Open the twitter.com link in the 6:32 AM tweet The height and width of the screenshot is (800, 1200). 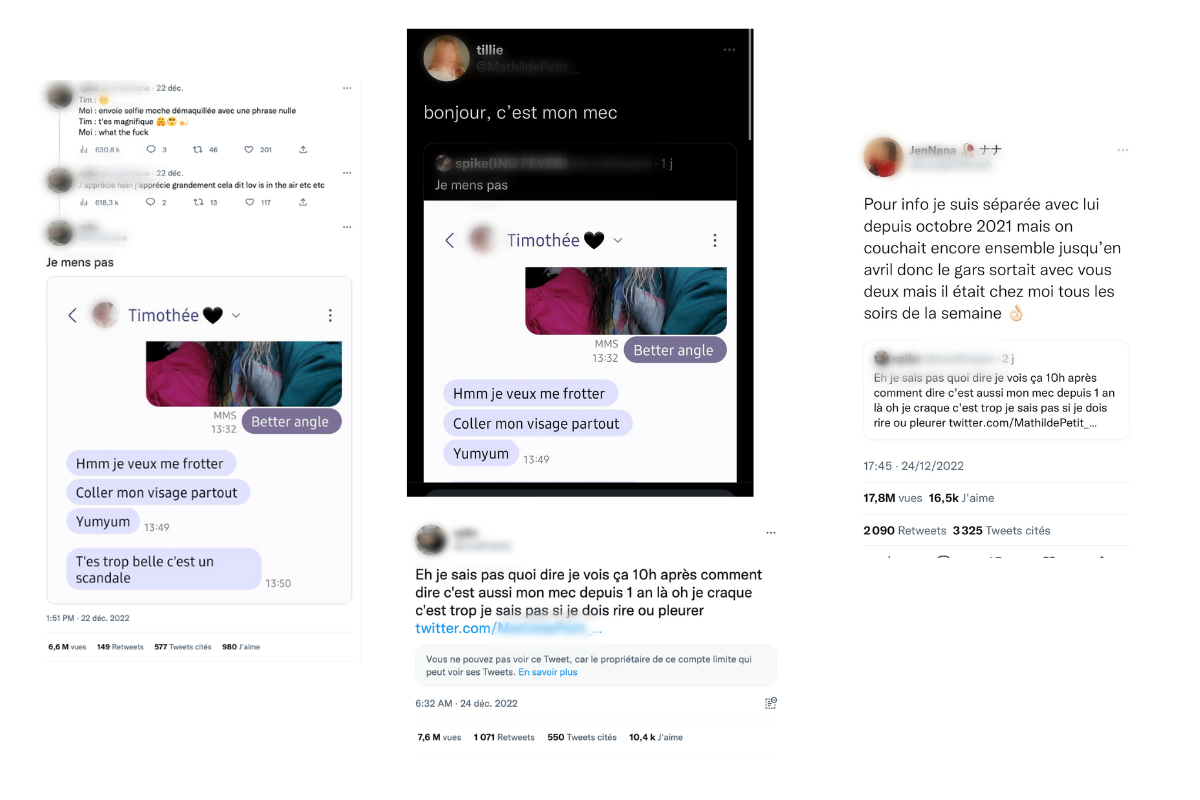pyautogui.click(x=509, y=628)
